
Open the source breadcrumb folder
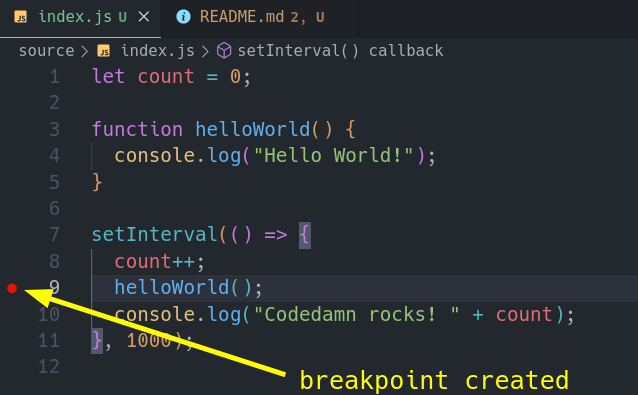(46, 51)
